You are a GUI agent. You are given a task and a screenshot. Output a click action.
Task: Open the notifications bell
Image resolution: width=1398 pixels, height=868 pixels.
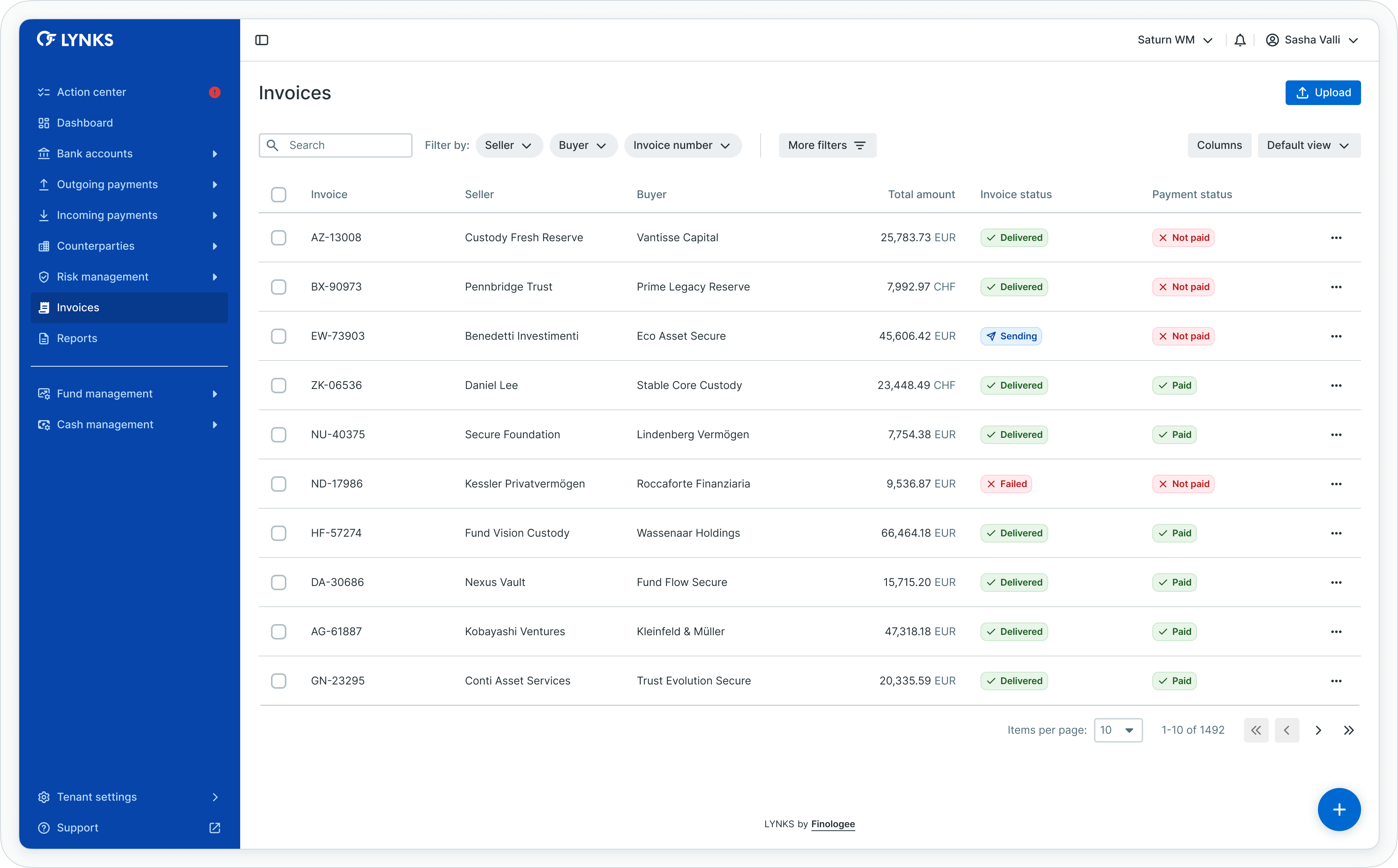[1240, 40]
